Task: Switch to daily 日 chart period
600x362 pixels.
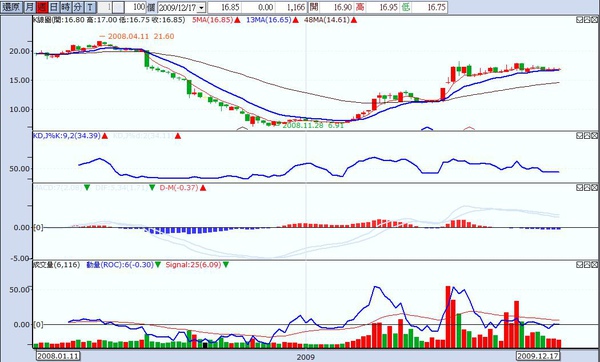Action: click(x=54, y=7)
